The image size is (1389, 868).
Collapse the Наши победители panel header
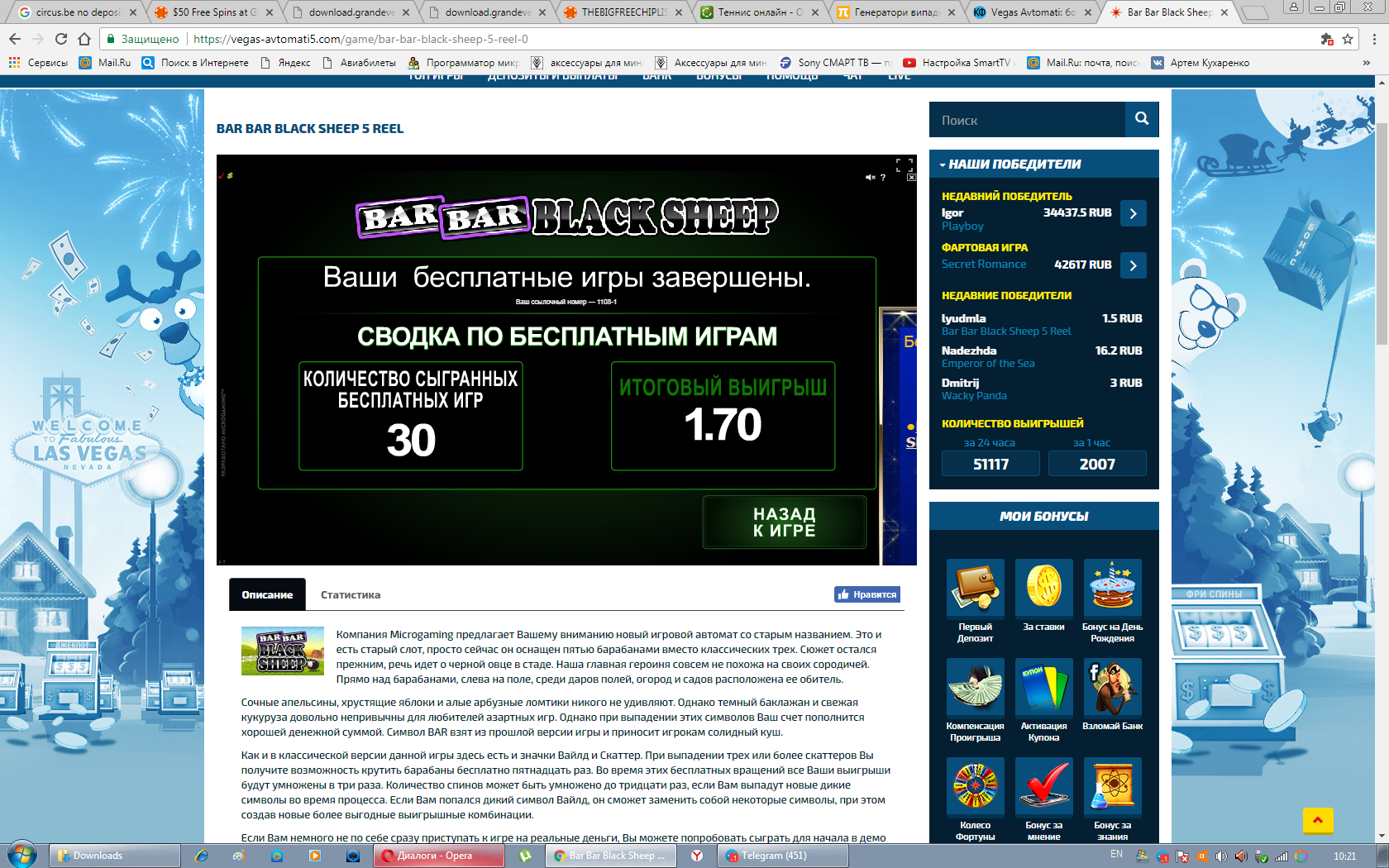(1043, 164)
